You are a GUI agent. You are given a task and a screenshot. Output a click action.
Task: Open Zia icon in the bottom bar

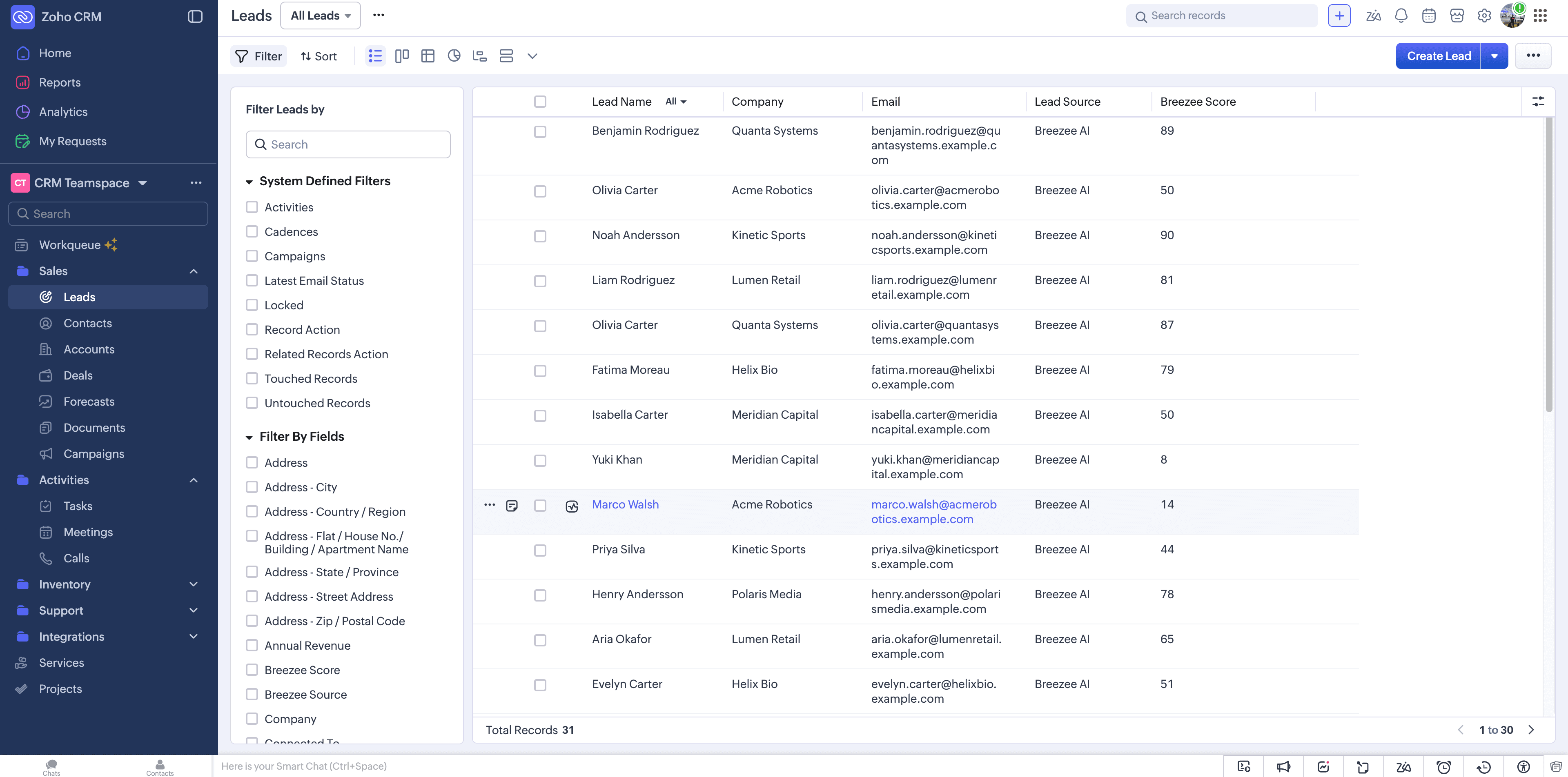pos(1404,767)
